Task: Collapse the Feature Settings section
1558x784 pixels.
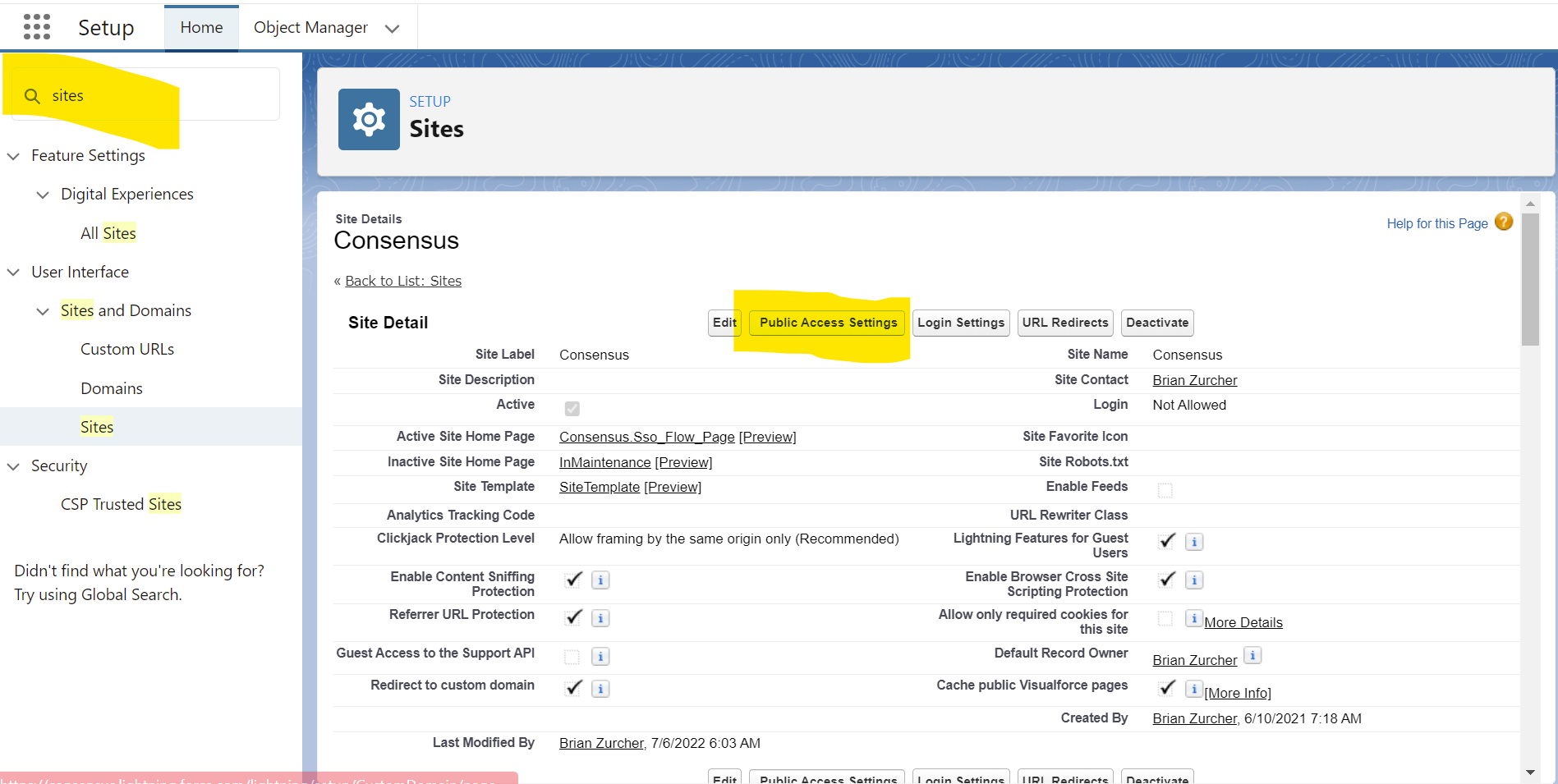Action: click(x=13, y=156)
